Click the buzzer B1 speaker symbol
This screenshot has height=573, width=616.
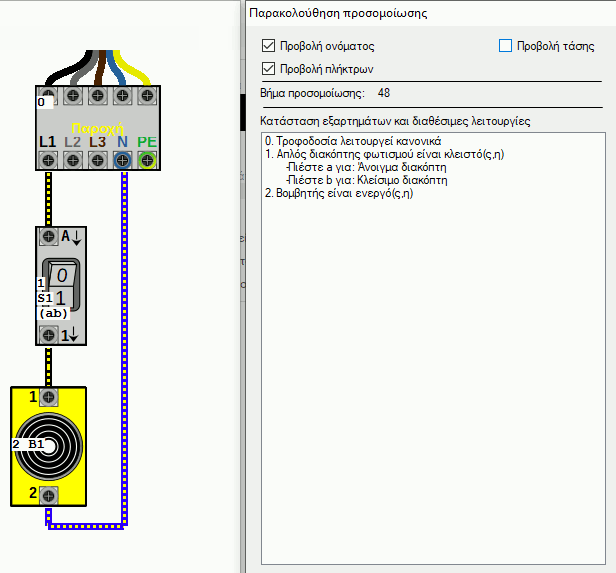tap(48, 444)
